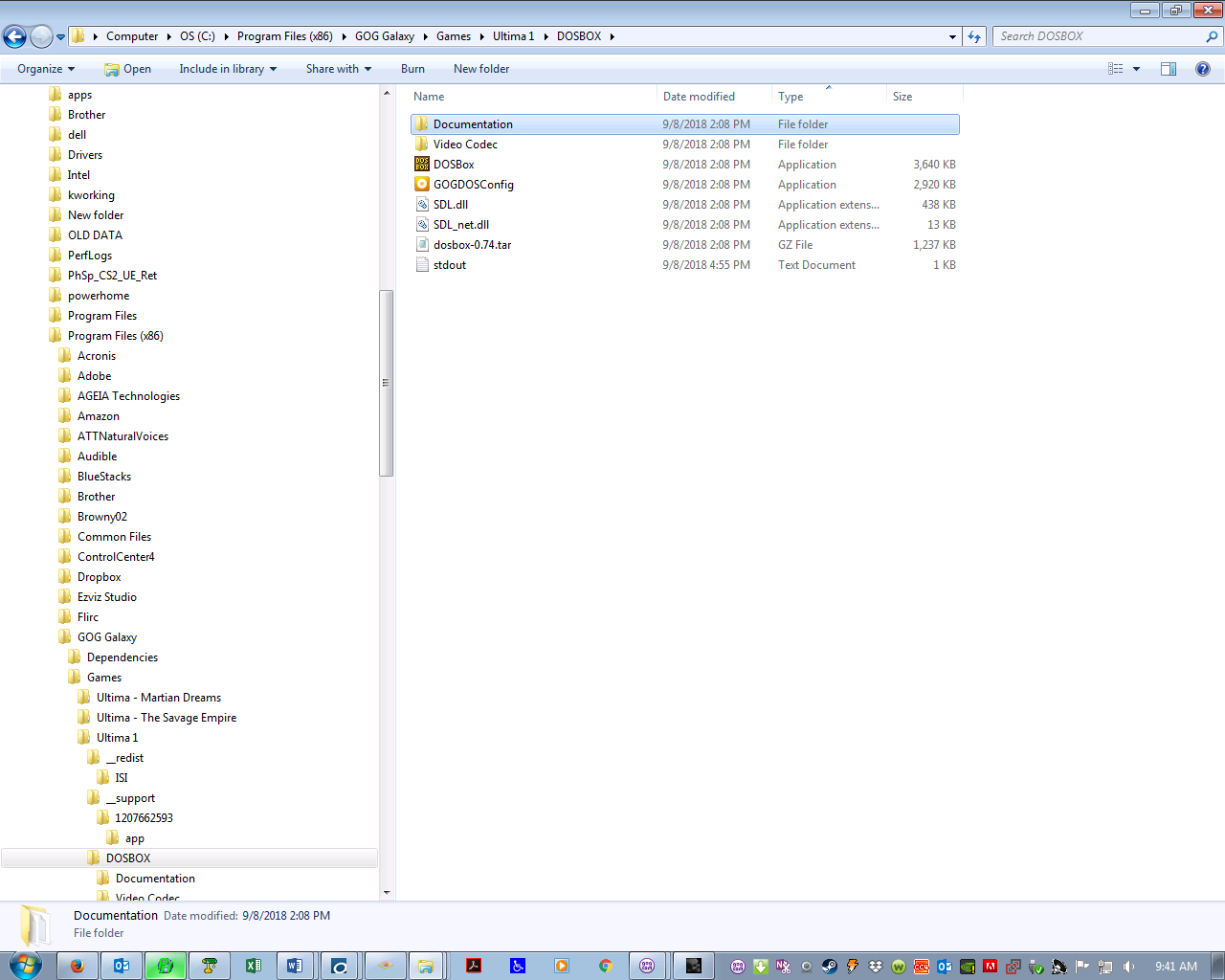Select the dosbox-0.74.tar file

coord(684,245)
